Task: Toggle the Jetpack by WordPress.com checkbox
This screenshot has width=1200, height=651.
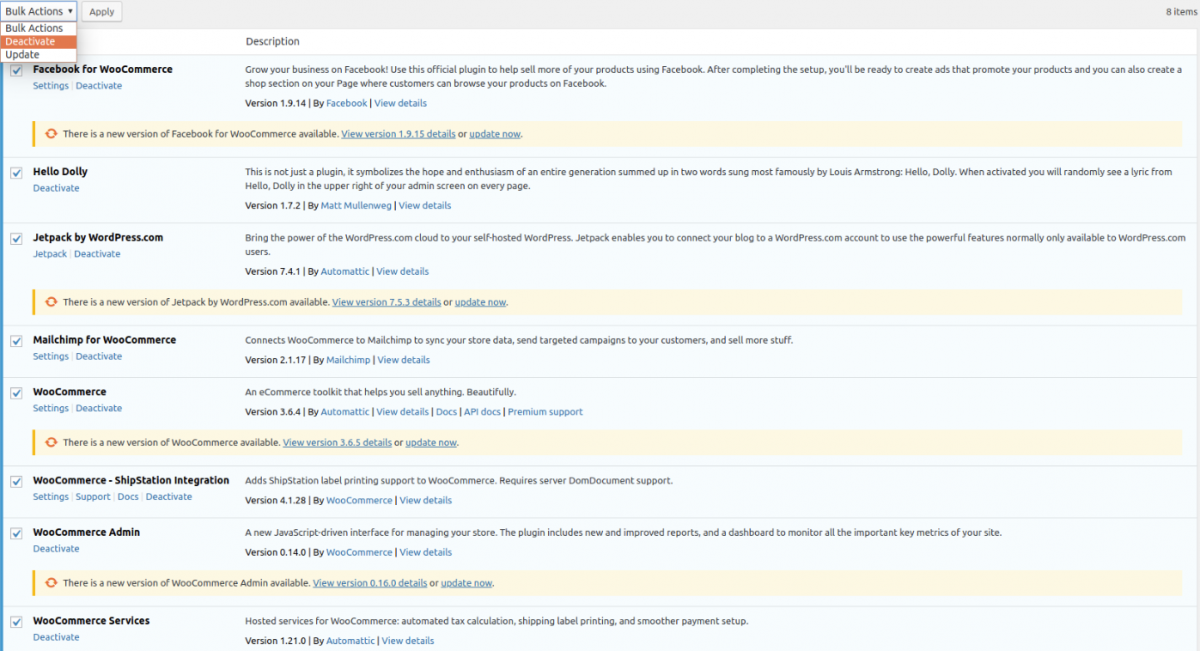Action: click(x=16, y=239)
